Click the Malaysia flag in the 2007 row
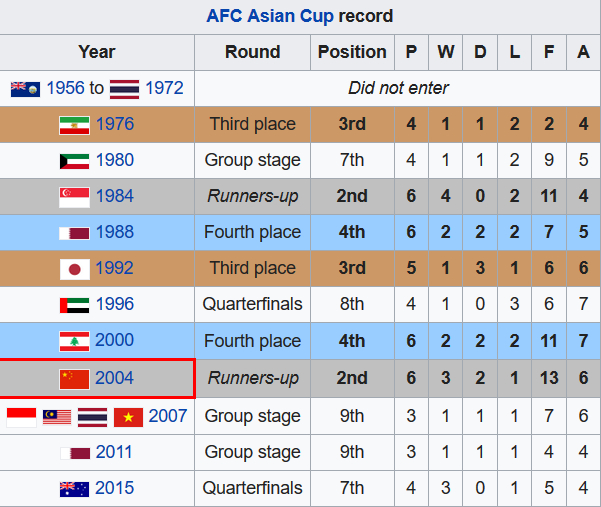 (57, 416)
